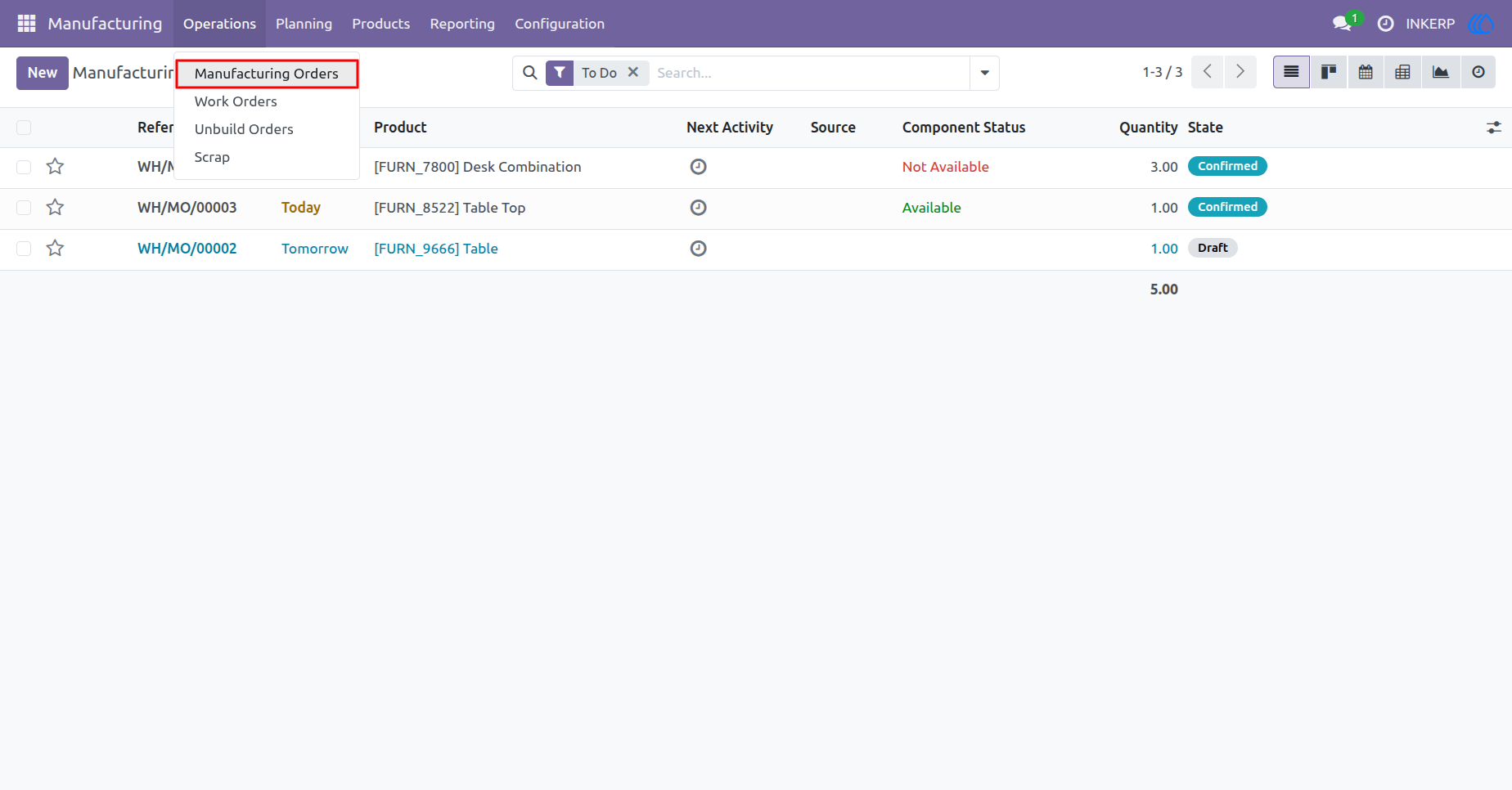Sort by the Product column header
The image size is (1512, 790).
click(x=400, y=128)
